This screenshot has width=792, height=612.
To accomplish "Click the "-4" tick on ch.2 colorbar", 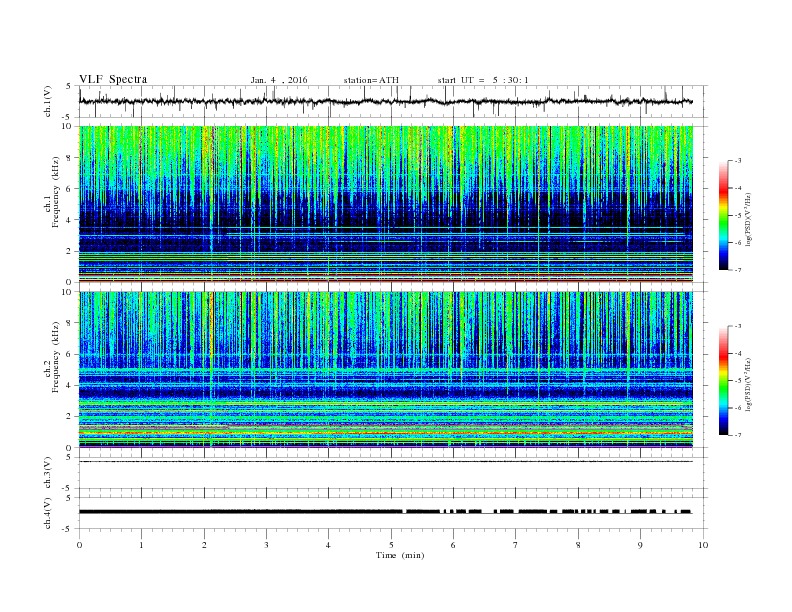I will (737, 354).
